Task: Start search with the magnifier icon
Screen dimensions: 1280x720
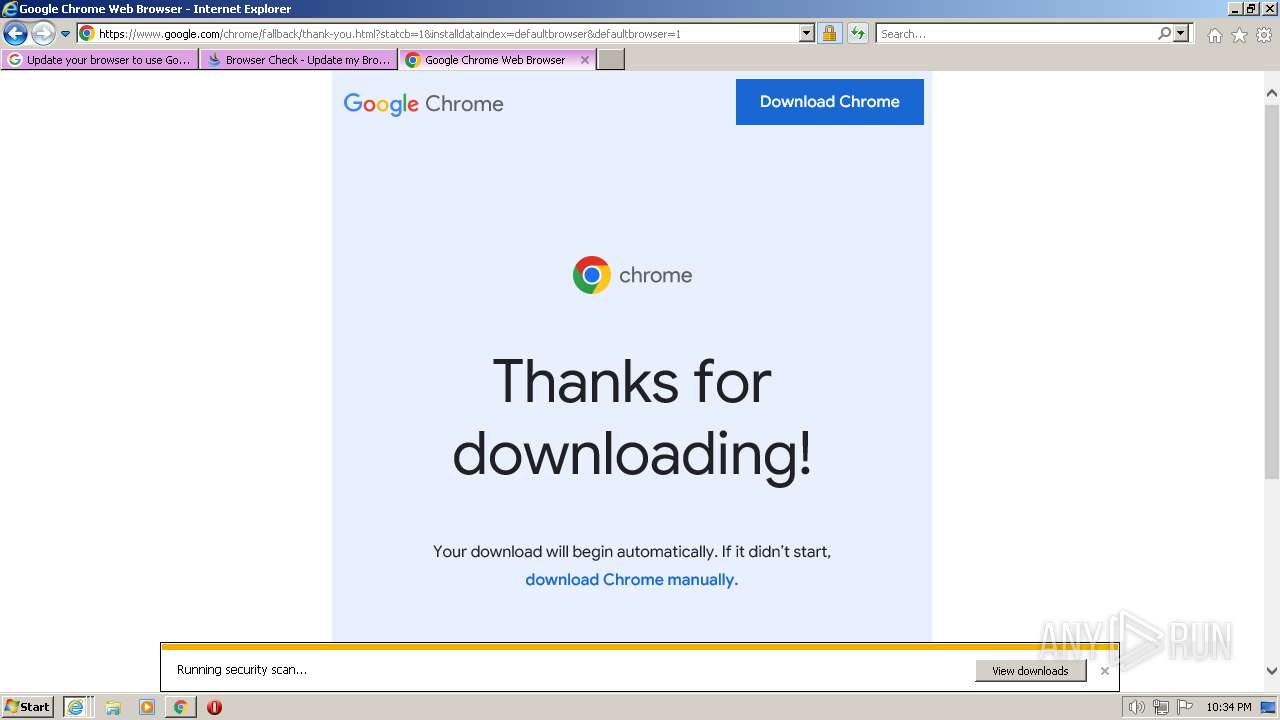Action: (x=1164, y=33)
